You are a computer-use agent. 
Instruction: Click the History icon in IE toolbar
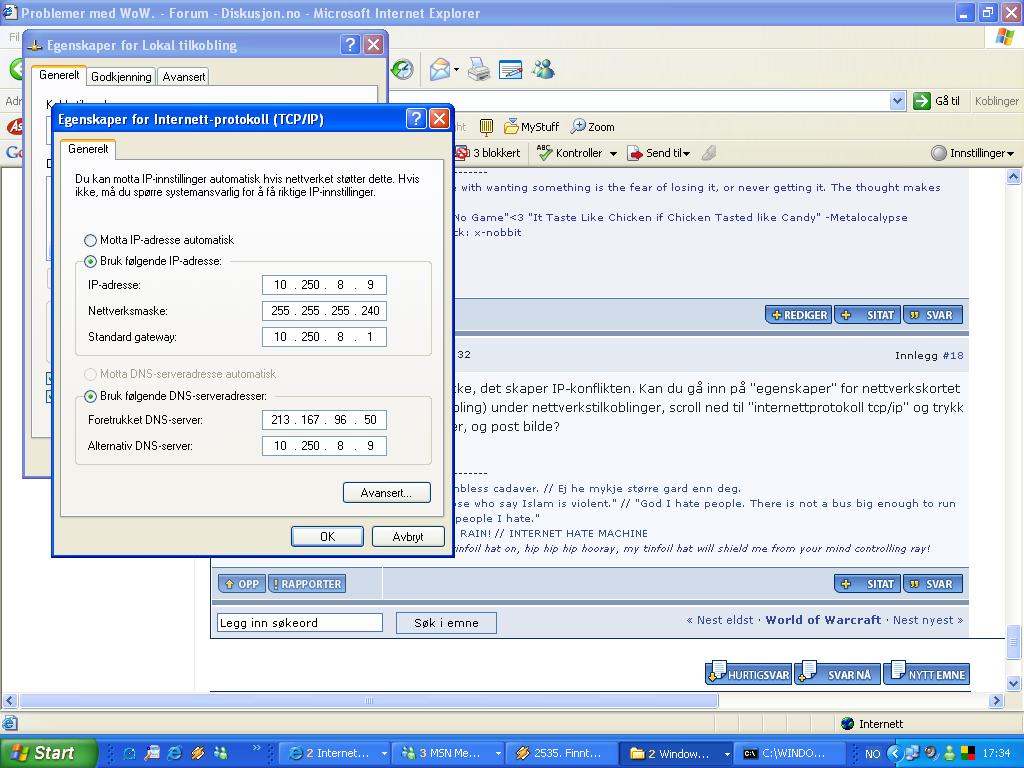[402, 69]
